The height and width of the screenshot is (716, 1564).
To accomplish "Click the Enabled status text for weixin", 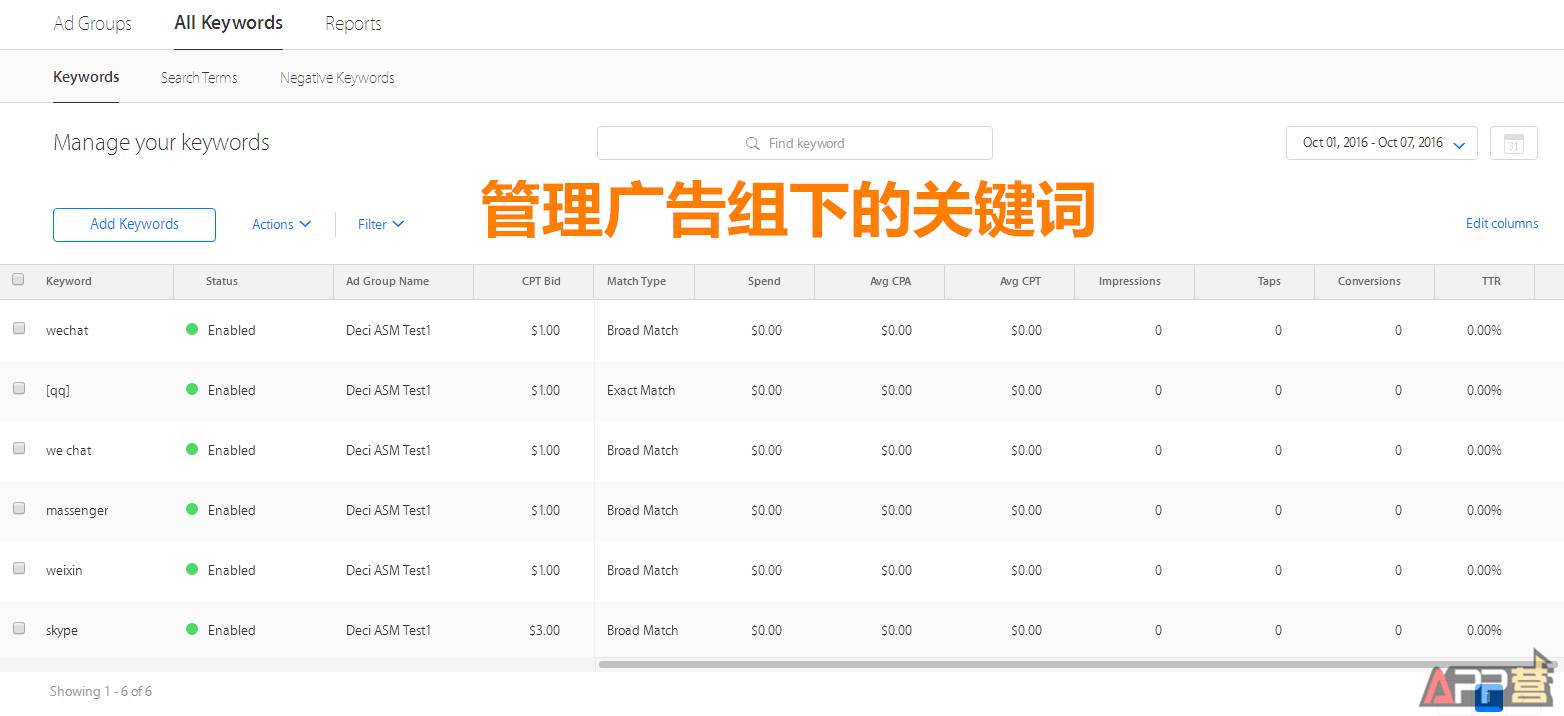I will [231, 570].
